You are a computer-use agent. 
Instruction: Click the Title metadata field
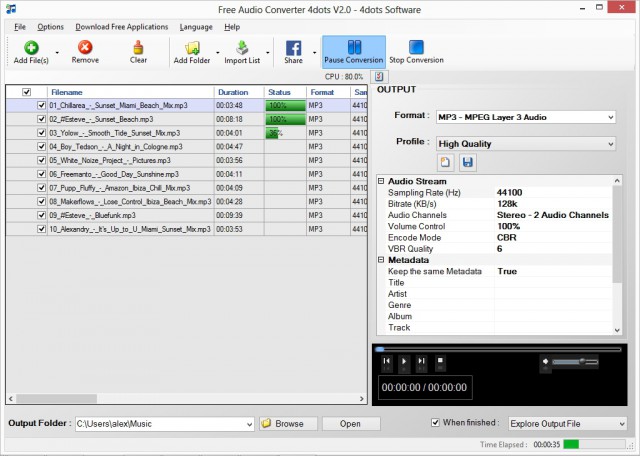553,282
